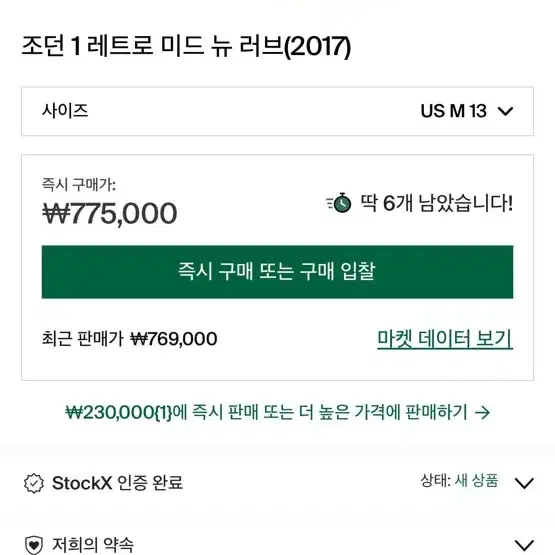
Task: Select the StockX 인증 완료 label
Action: pos(118,483)
